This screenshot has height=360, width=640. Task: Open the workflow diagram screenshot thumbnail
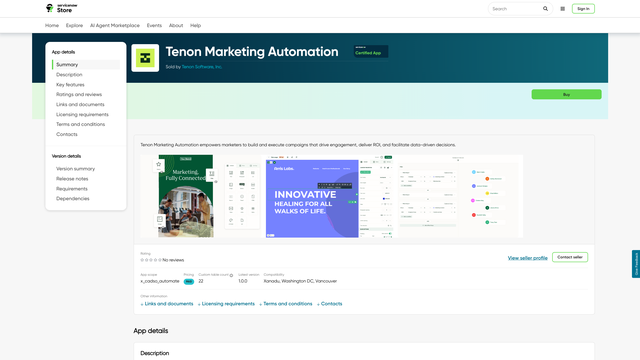(x=460, y=196)
